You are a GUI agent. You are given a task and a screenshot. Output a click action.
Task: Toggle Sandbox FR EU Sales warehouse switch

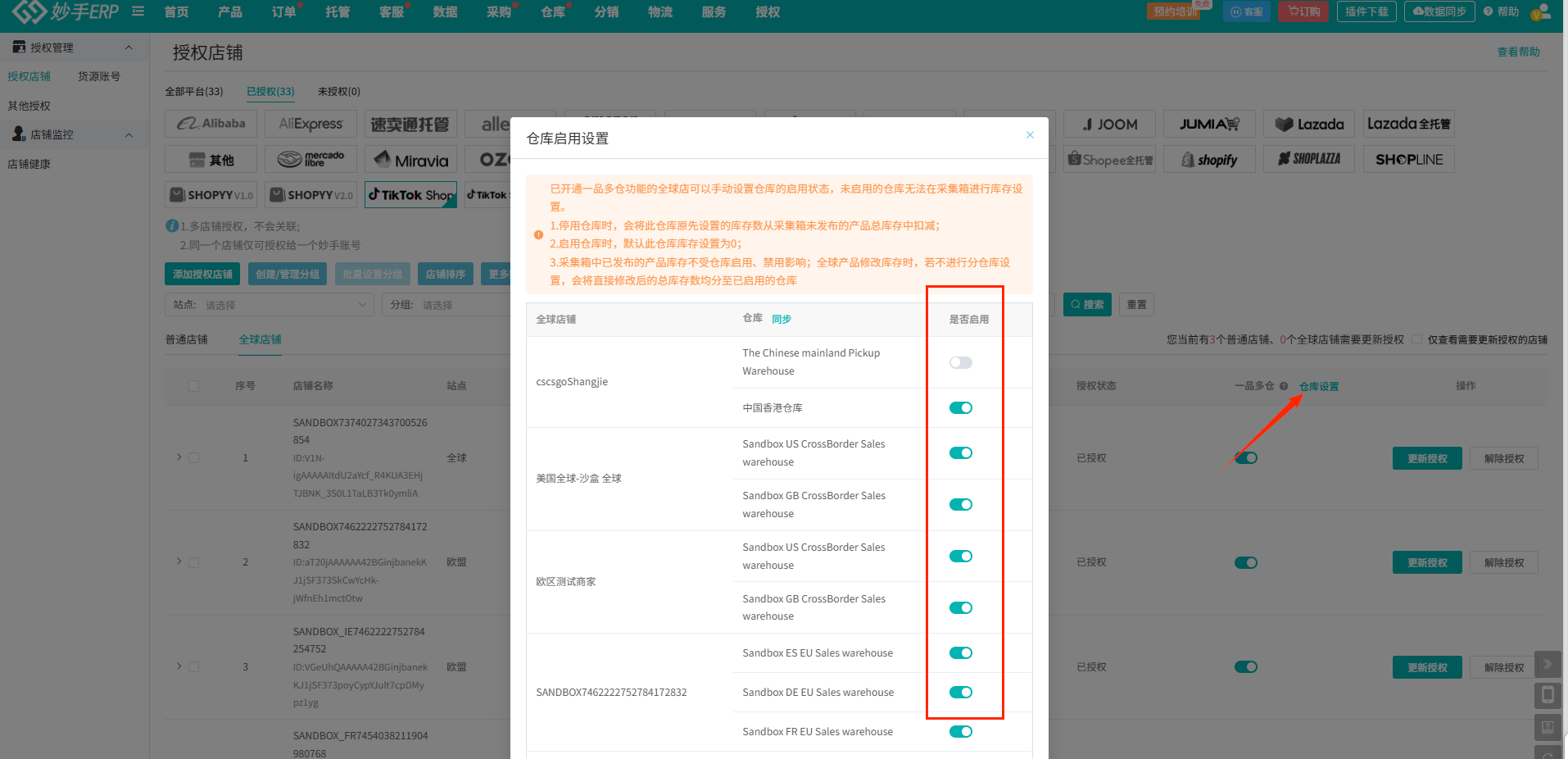click(x=960, y=732)
